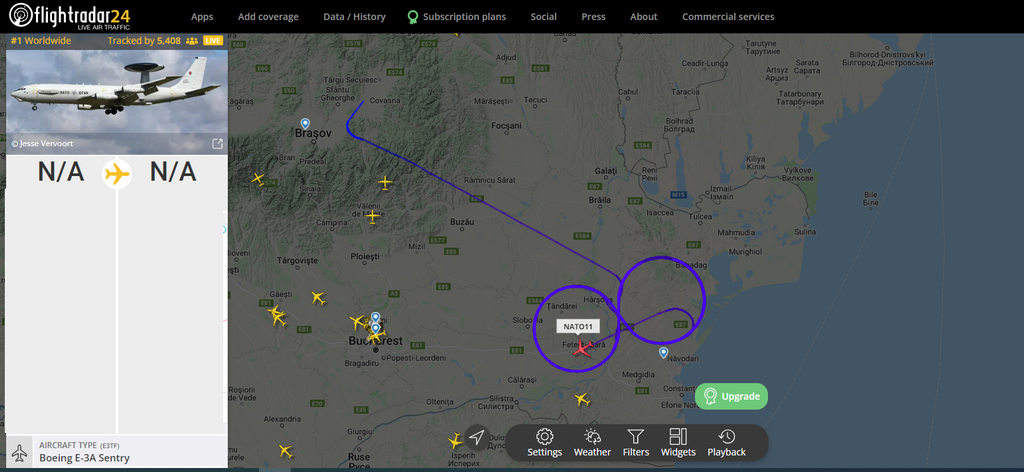This screenshot has height=472, width=1024.
Task: Open Commercial services menu
Action: coord(728,17)
